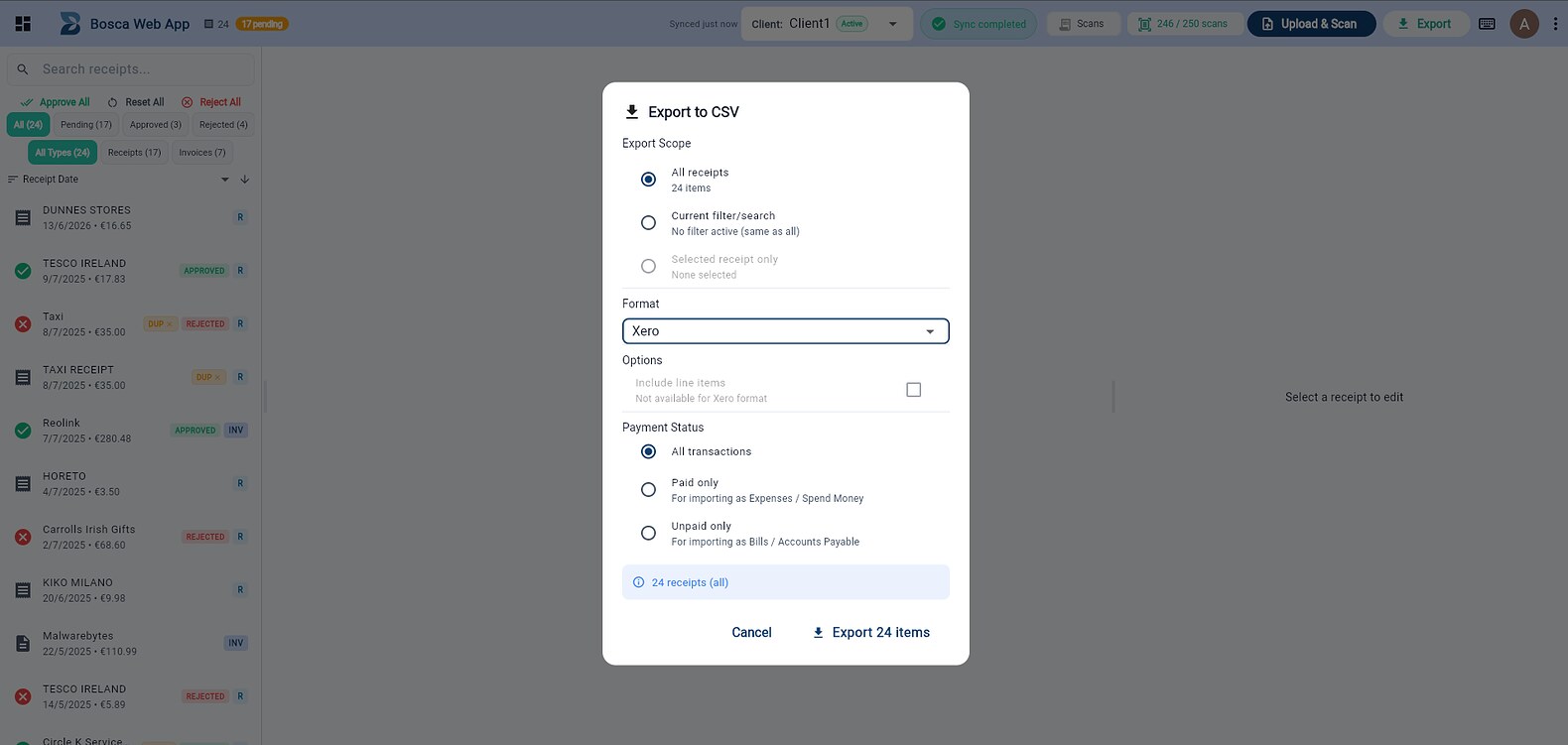The image size is (1568, 745).
Task: Select the All Types (24) chip
Action: [63, 153]
